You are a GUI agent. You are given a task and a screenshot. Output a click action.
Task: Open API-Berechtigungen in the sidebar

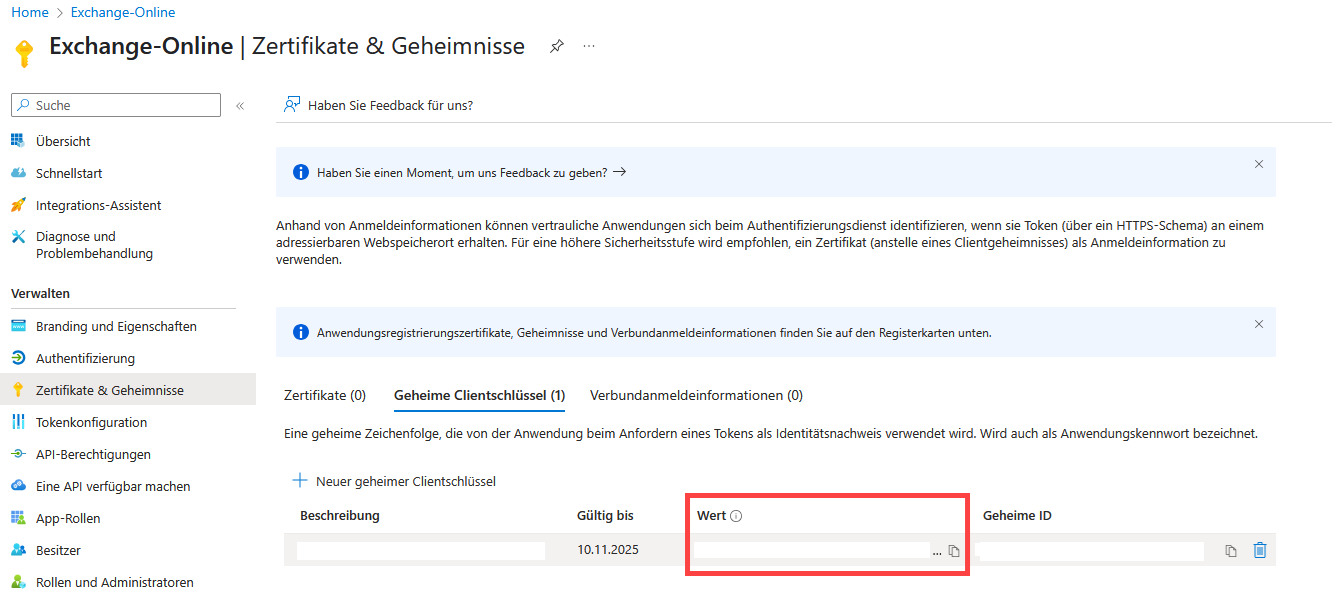click(93, 454)
